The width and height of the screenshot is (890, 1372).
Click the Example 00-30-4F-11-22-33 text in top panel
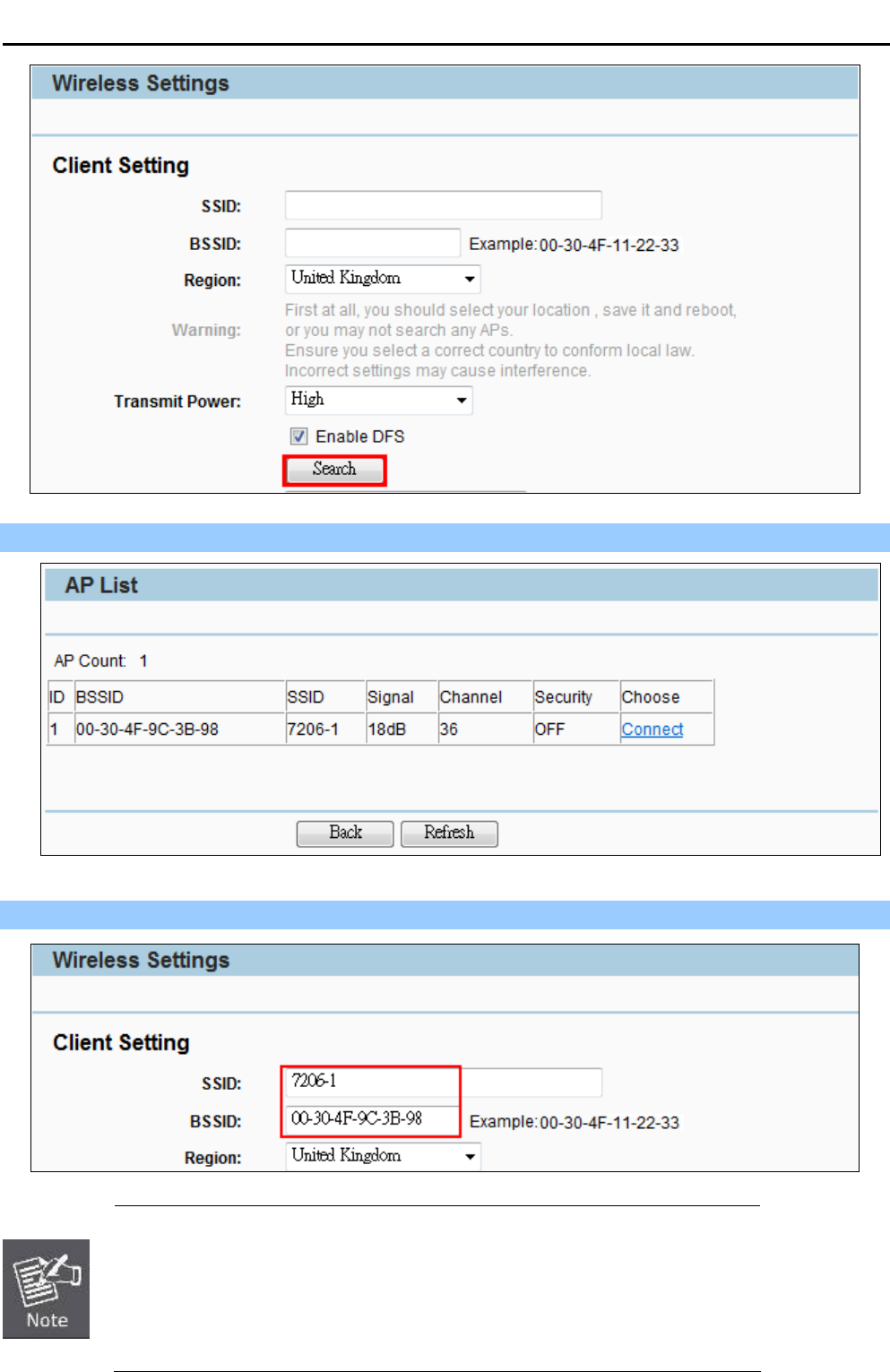574,245
